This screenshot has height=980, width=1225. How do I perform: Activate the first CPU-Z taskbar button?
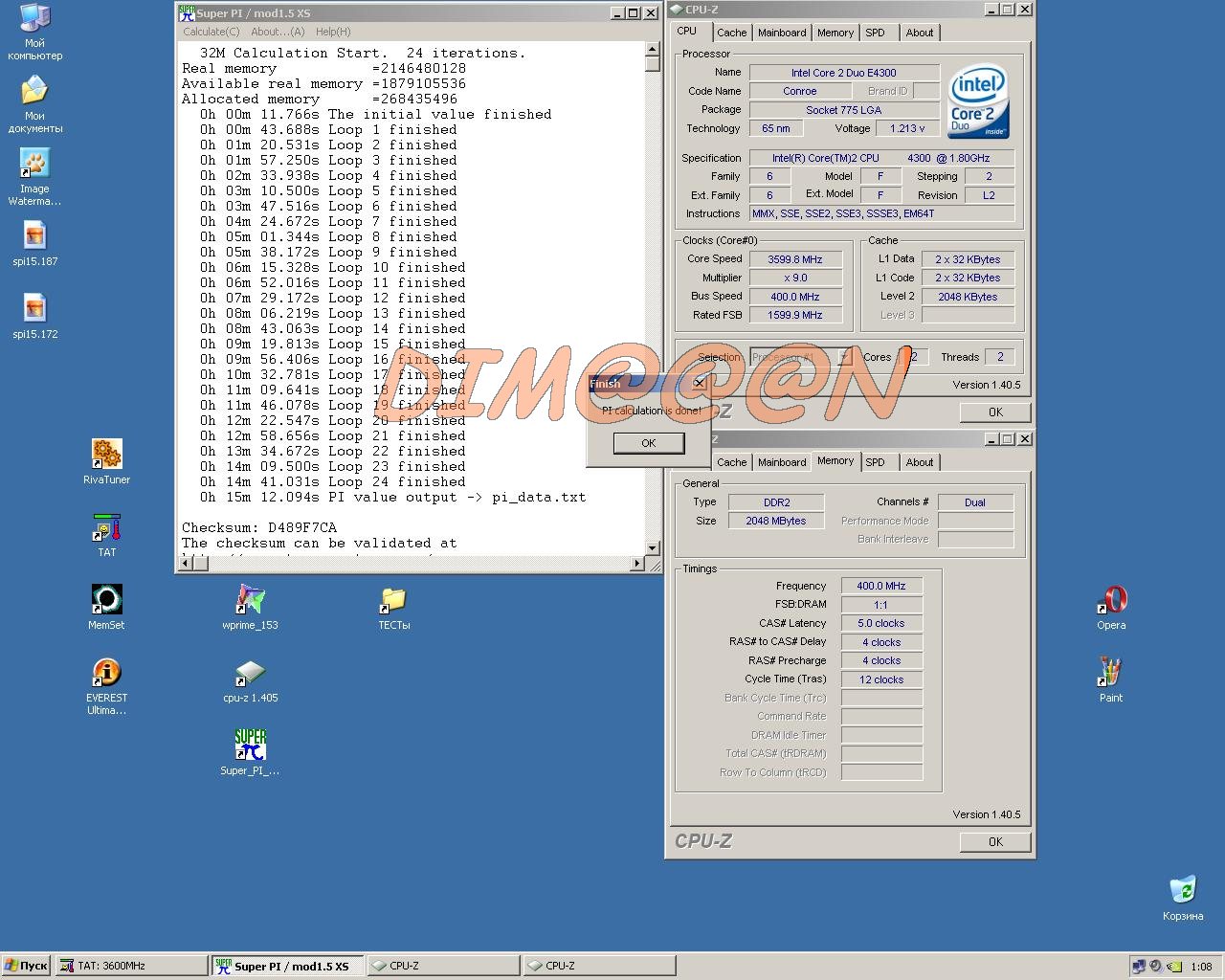tap(444, 966)
